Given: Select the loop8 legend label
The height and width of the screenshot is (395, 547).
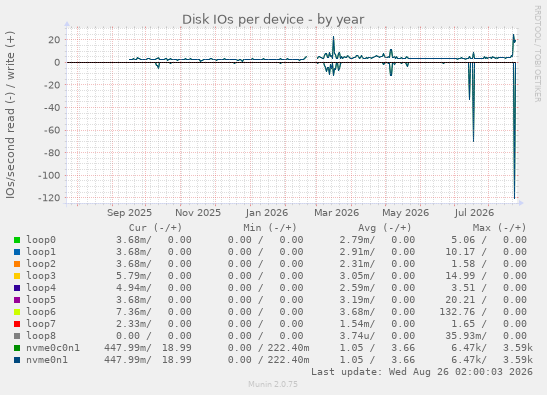Looking at the screenshot, I should (x=41, y=335).
